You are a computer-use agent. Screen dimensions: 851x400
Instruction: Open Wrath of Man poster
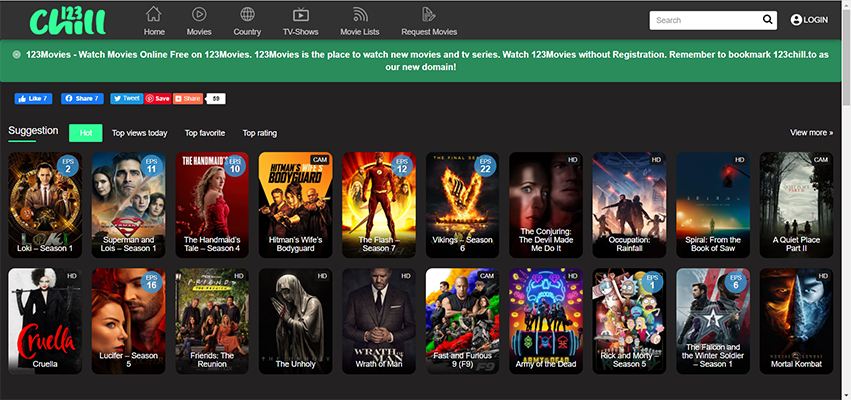(x=379, y=321)
